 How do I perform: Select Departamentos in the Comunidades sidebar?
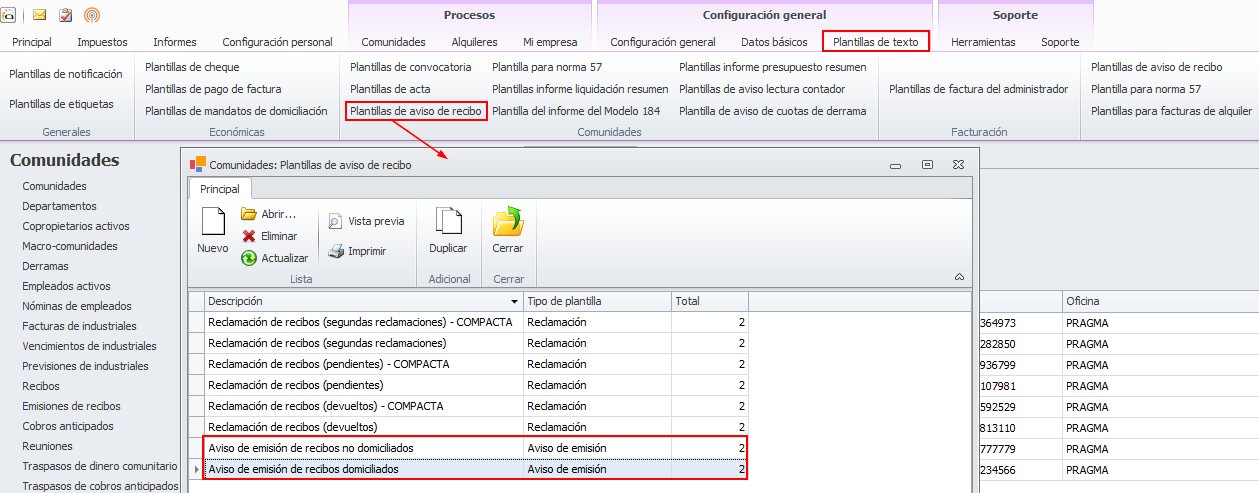click(60, 206)
